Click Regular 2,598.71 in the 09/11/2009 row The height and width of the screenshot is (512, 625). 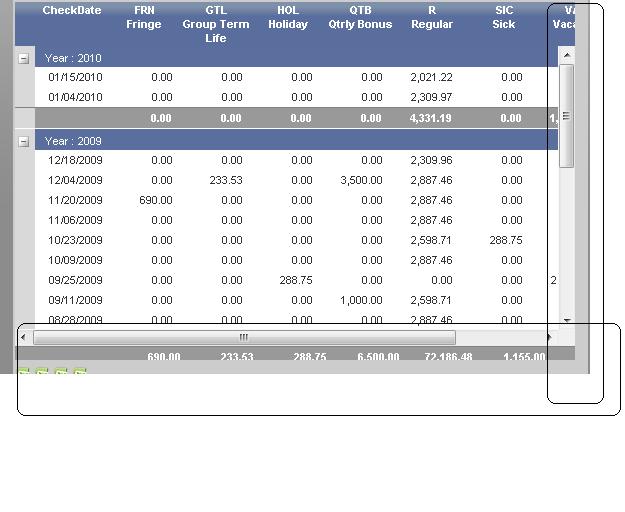(432, 300)
